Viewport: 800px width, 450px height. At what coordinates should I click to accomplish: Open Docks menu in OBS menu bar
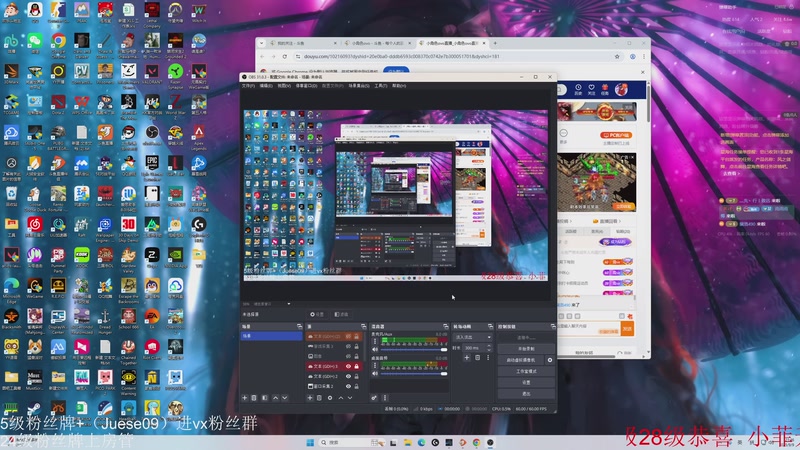[306, 86]
